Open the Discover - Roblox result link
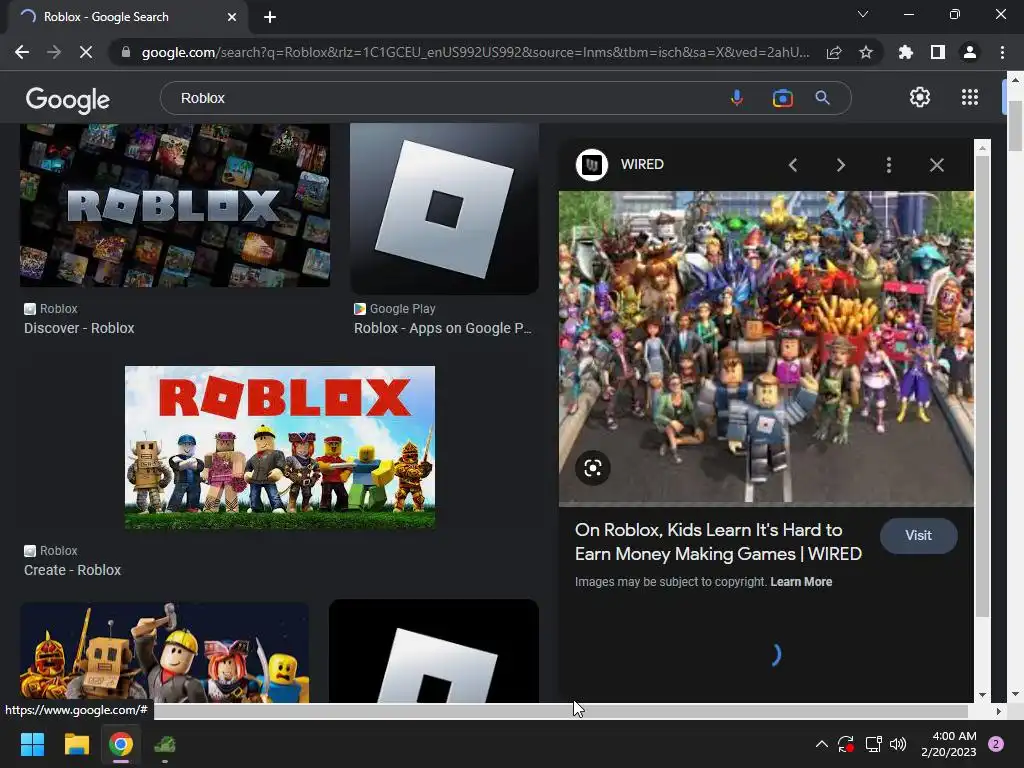Image resolution: width=1024 pixels, height=768 pixels. point(79,328)
